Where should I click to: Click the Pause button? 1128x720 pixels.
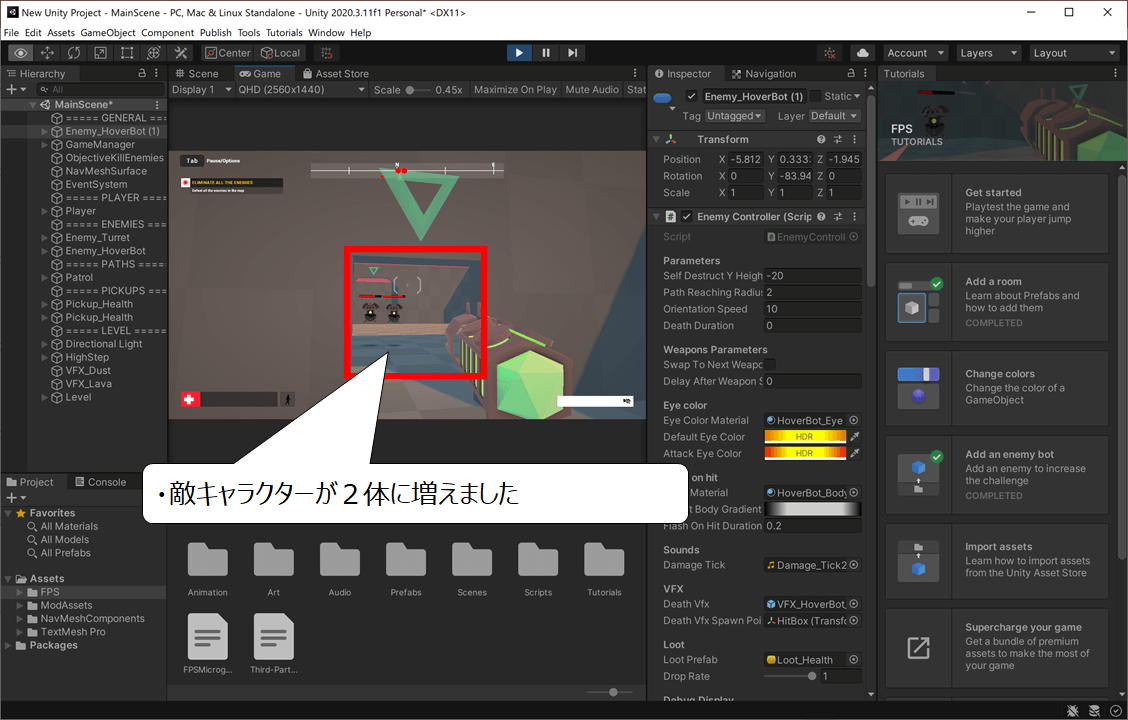546,53
